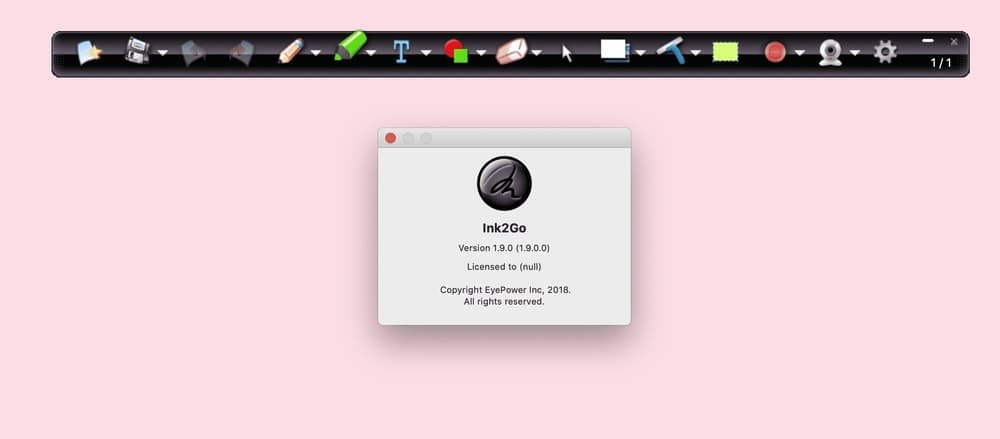
Task: Click the Copyright EyePower Inc, 2018 text
Action: pyautogui.click(x=505, y=290)
